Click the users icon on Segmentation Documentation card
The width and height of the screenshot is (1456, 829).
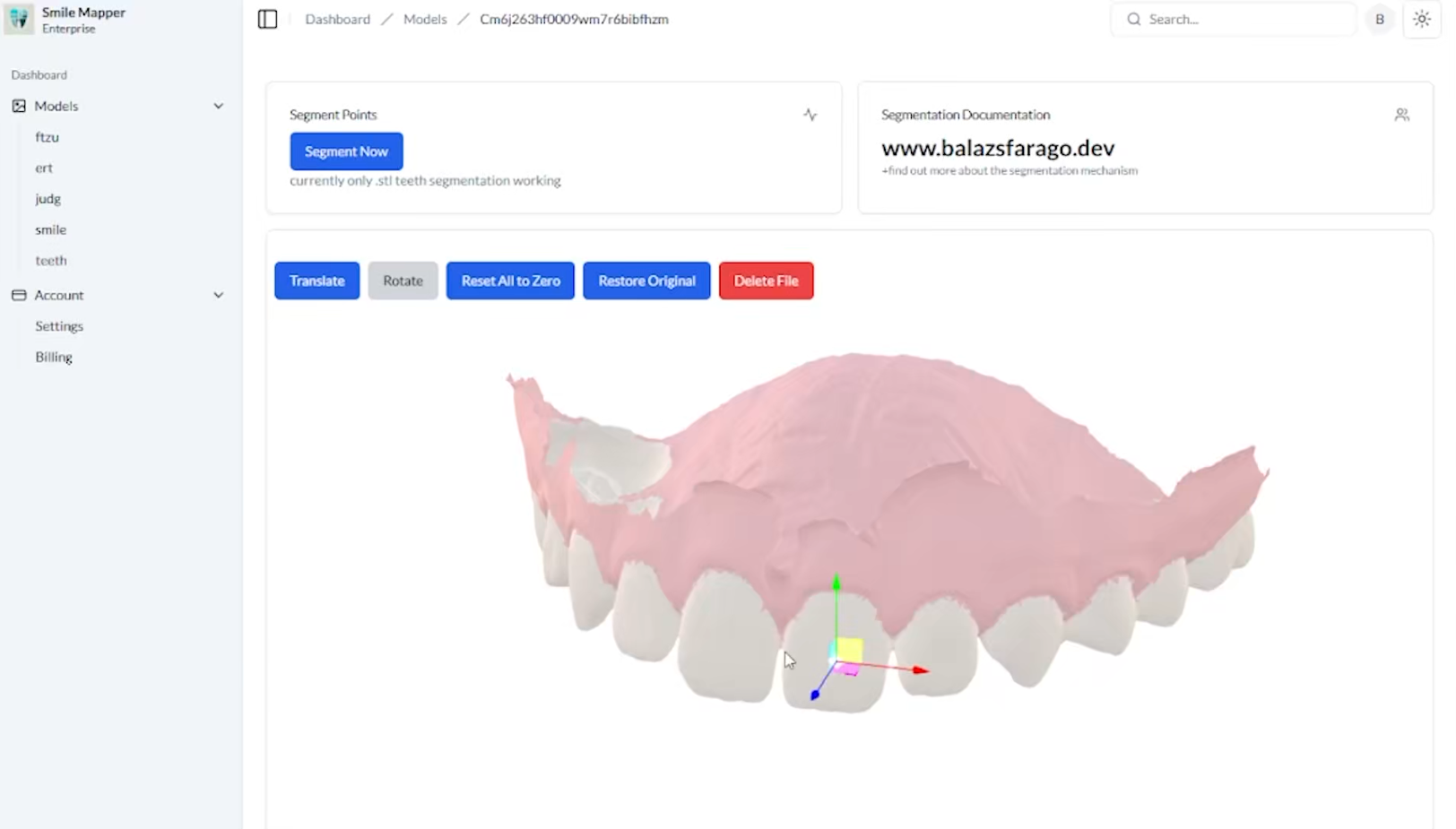(x=1402, y=115)
